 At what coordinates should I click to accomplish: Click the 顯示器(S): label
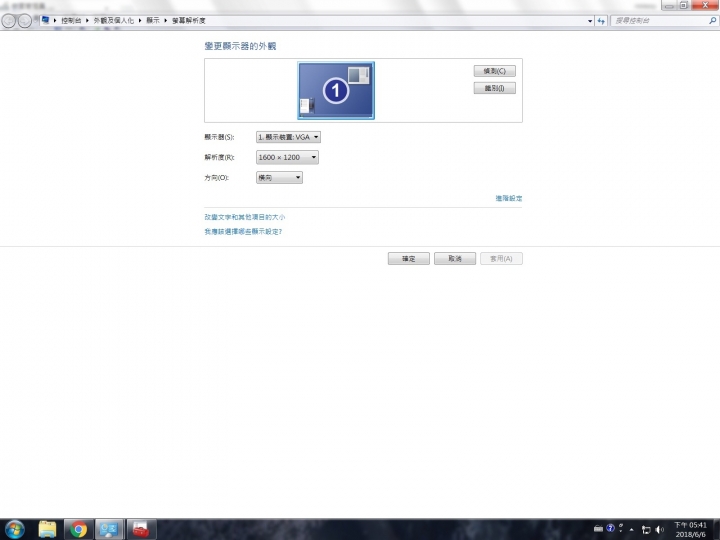[x=219, y=137]
